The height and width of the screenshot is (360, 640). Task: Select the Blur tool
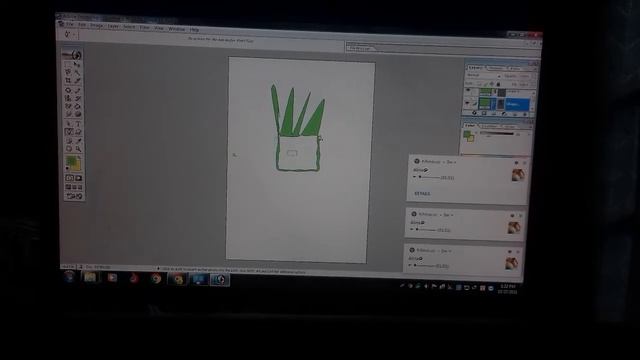(x=69, y=114)
